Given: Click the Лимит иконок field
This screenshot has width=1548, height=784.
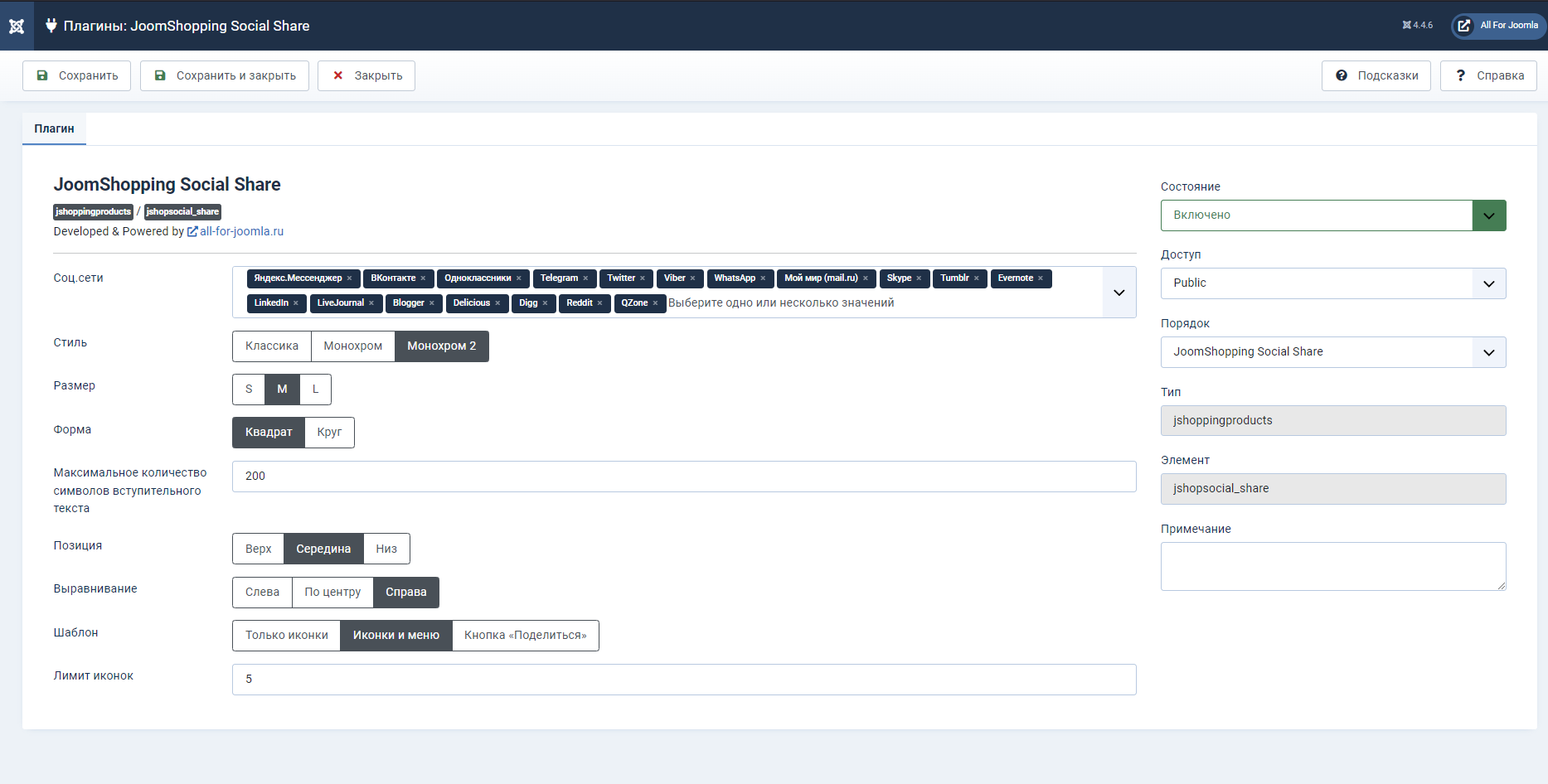Looking at the screenshot, I should (x=684, y=680).
